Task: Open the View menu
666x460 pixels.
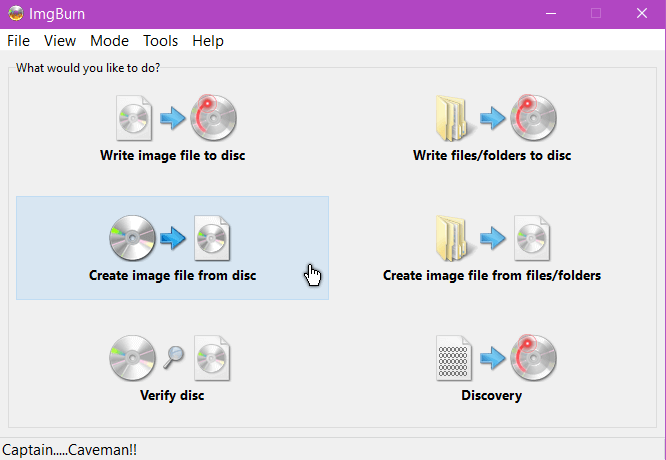Action: click(x=60, y=41)
